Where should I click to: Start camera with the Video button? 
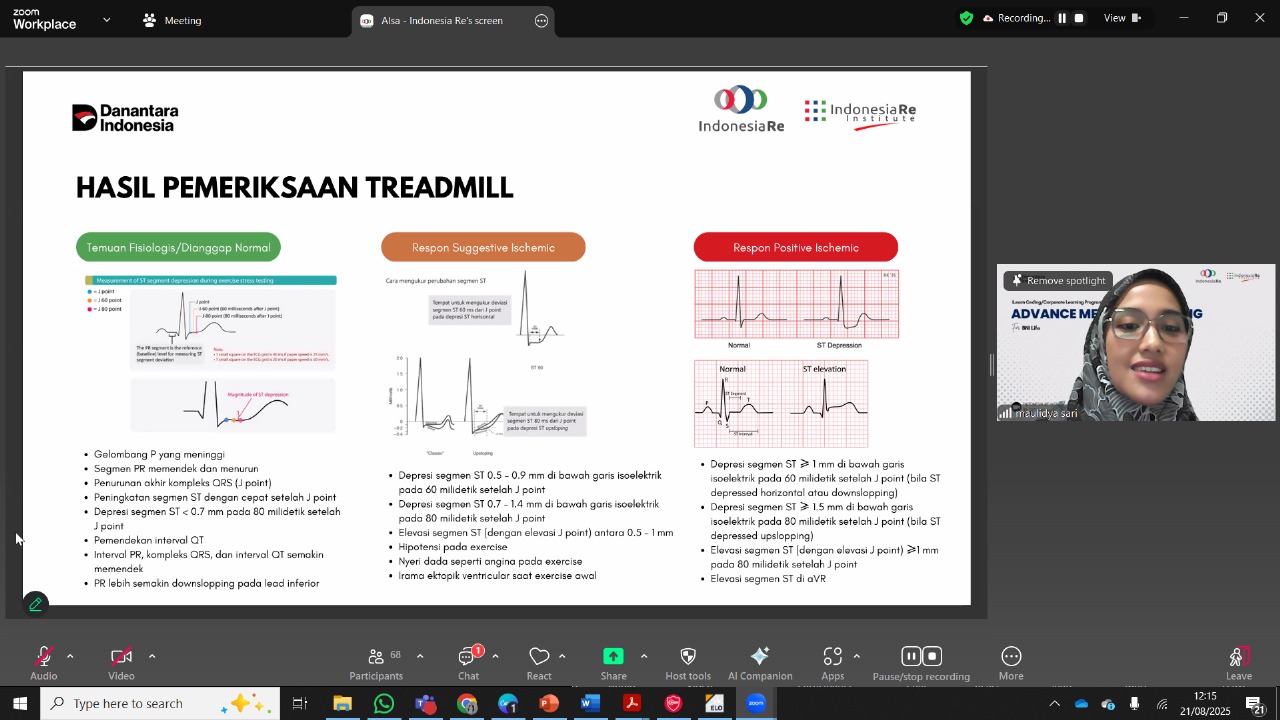(121, 657)
